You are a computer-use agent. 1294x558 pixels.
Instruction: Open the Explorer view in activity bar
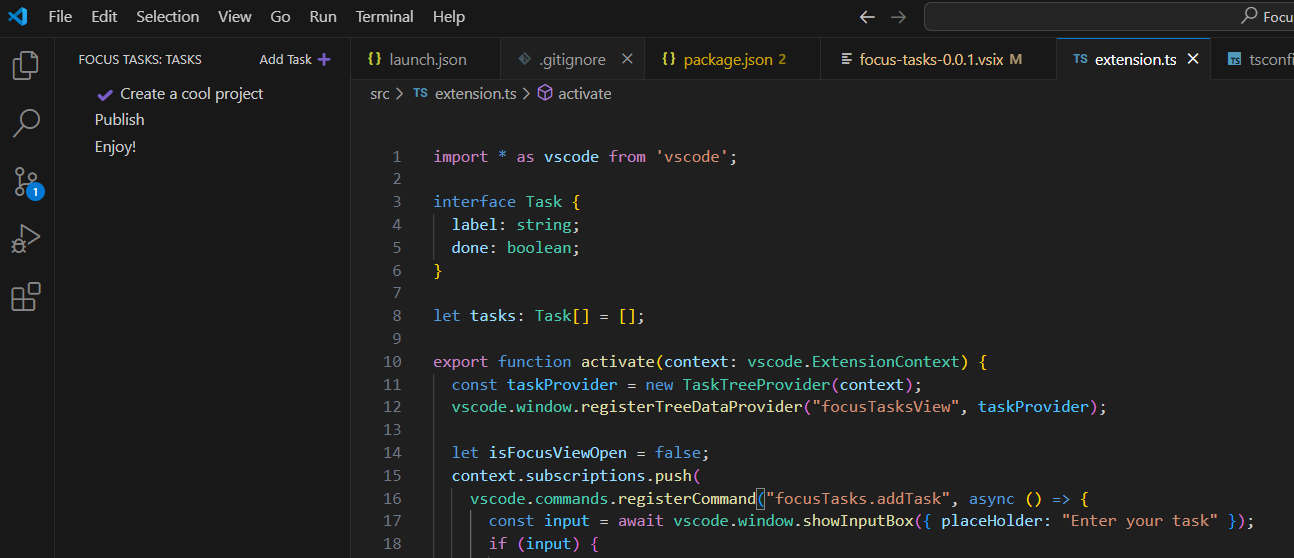(26, 66)
